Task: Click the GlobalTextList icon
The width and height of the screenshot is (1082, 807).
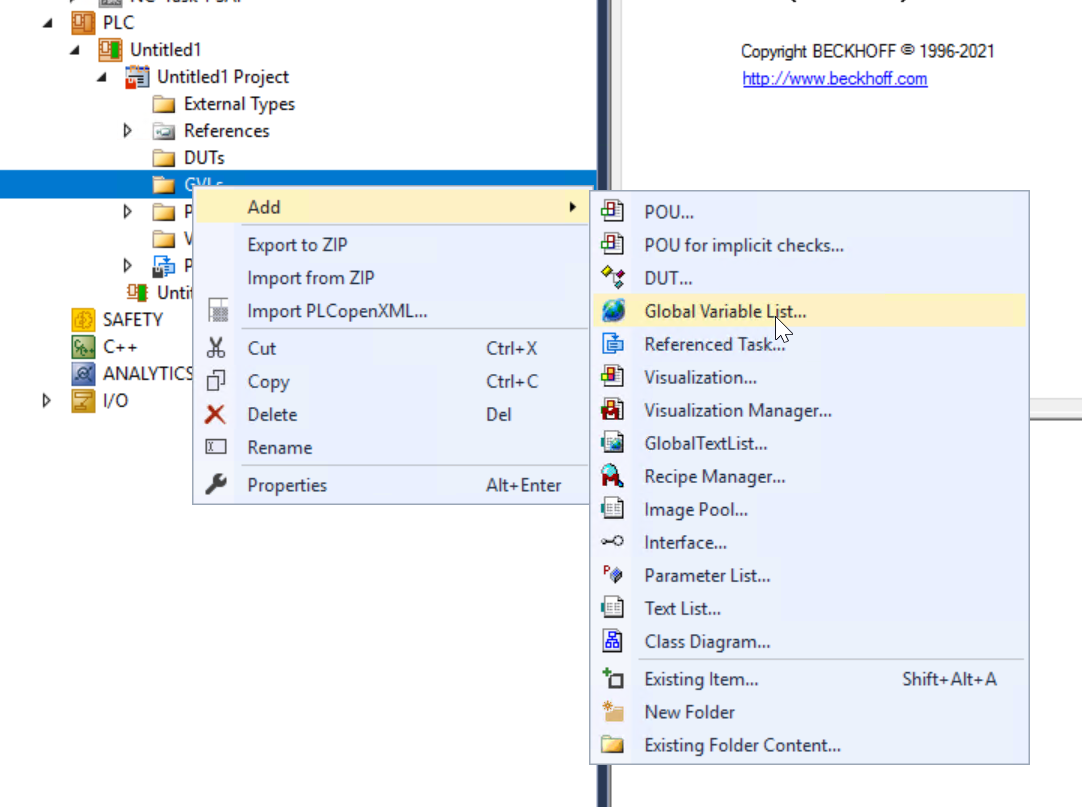Action: 612,443
